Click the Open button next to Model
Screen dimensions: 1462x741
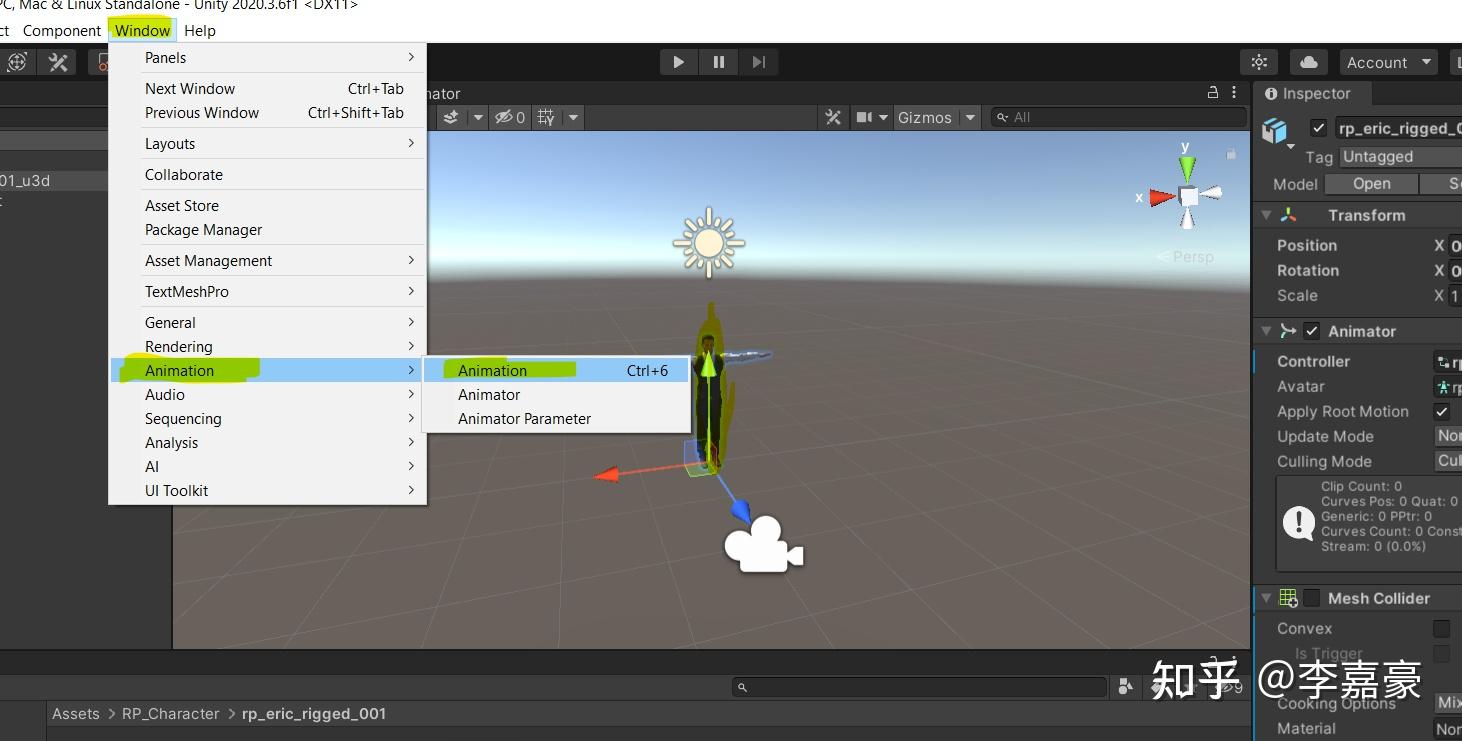click(1370, 183)
